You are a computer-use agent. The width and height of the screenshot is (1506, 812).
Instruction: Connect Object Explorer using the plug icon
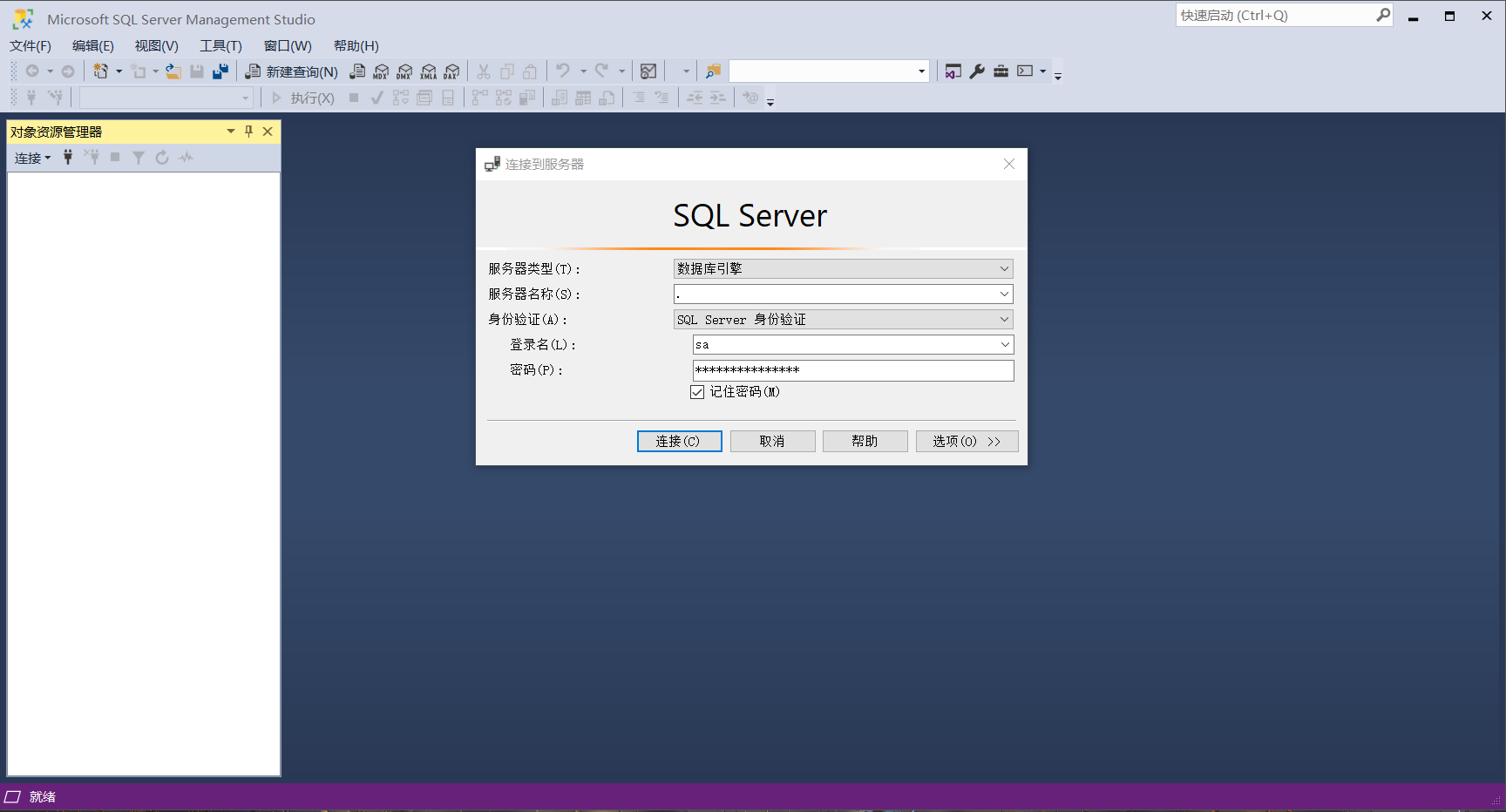68,158
